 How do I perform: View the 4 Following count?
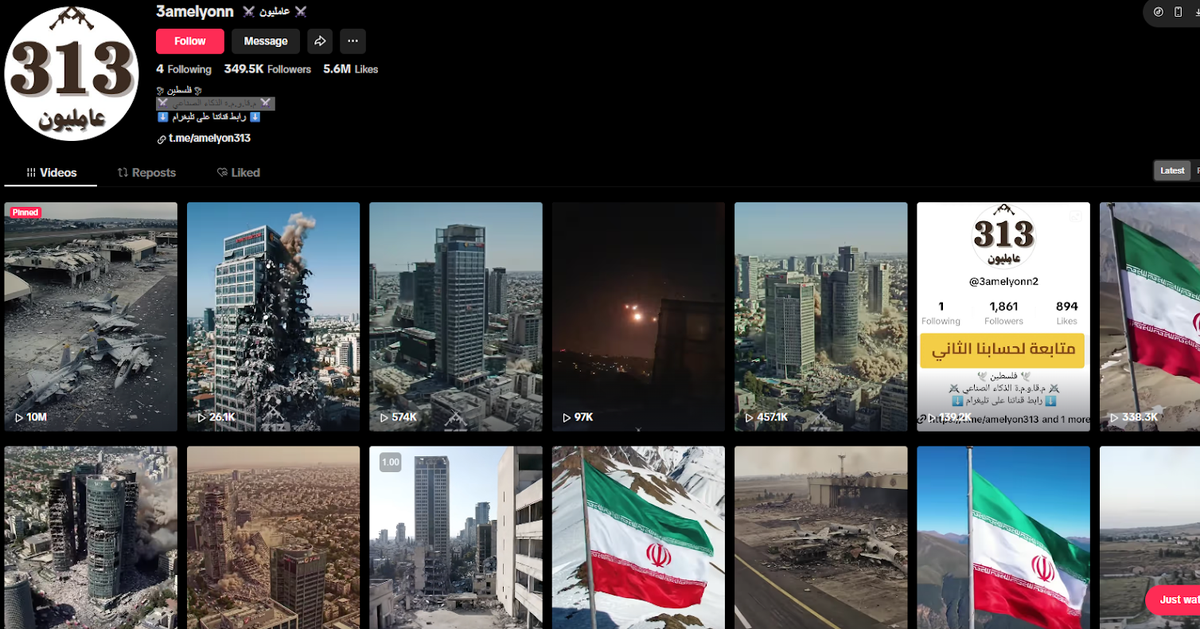pos(184,69)
